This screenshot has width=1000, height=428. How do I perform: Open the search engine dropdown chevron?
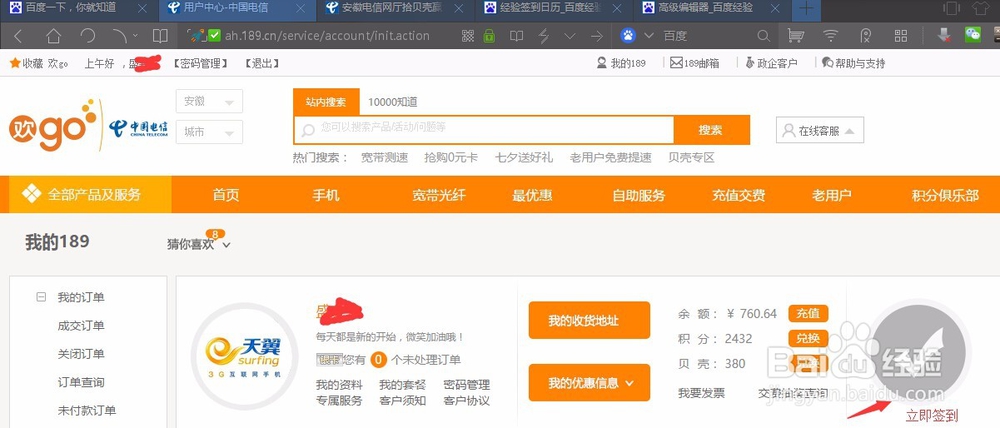(x=649, y=36)
